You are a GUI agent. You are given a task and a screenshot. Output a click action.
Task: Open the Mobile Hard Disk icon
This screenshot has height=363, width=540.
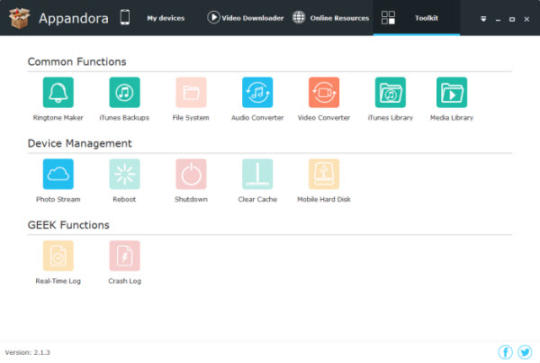tap(324, 174)
